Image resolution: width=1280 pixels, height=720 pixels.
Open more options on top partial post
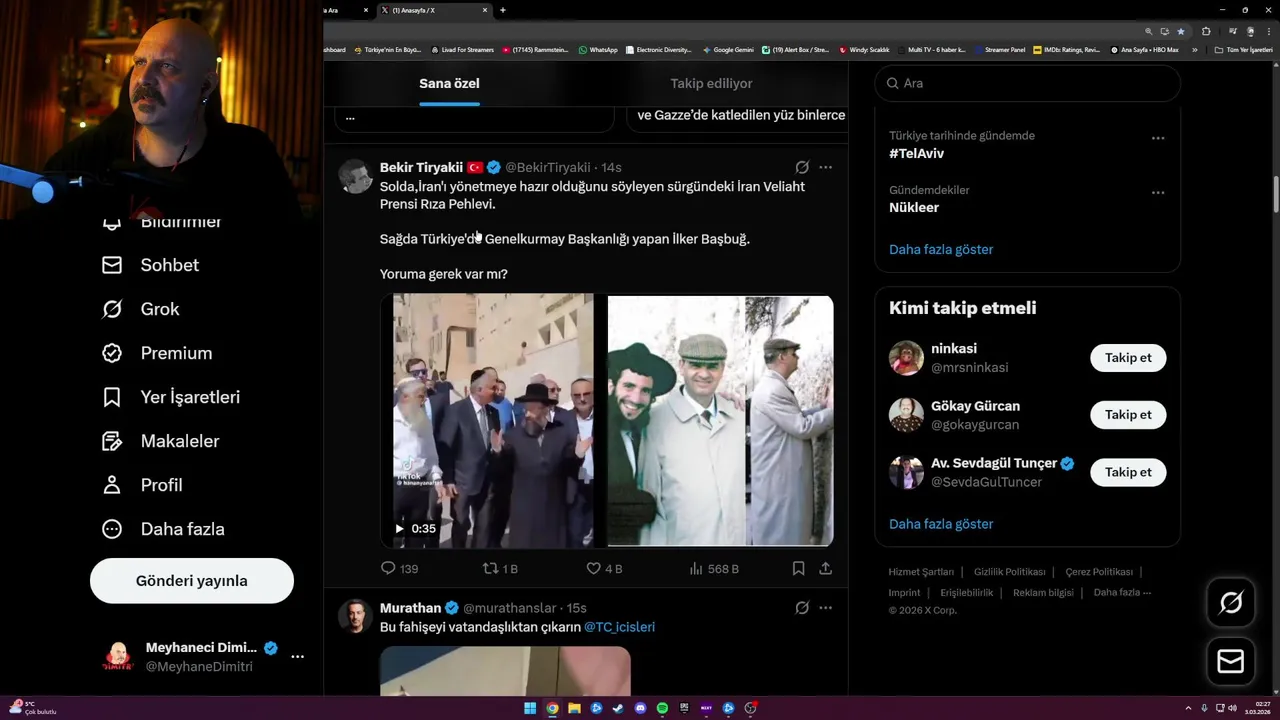coord(350,117)
